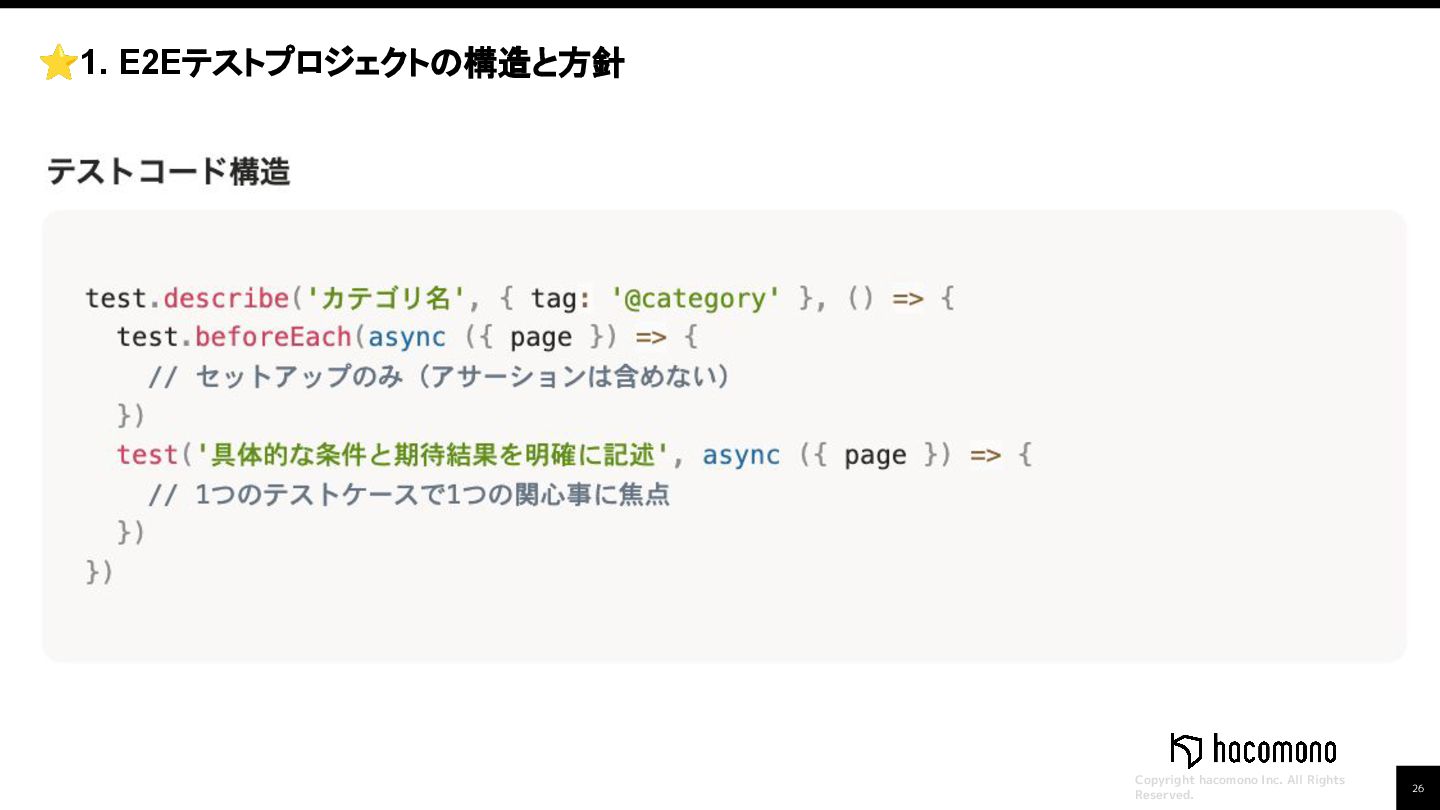
Task: Click the star icon beside the slide title
Action: point(58,64)
